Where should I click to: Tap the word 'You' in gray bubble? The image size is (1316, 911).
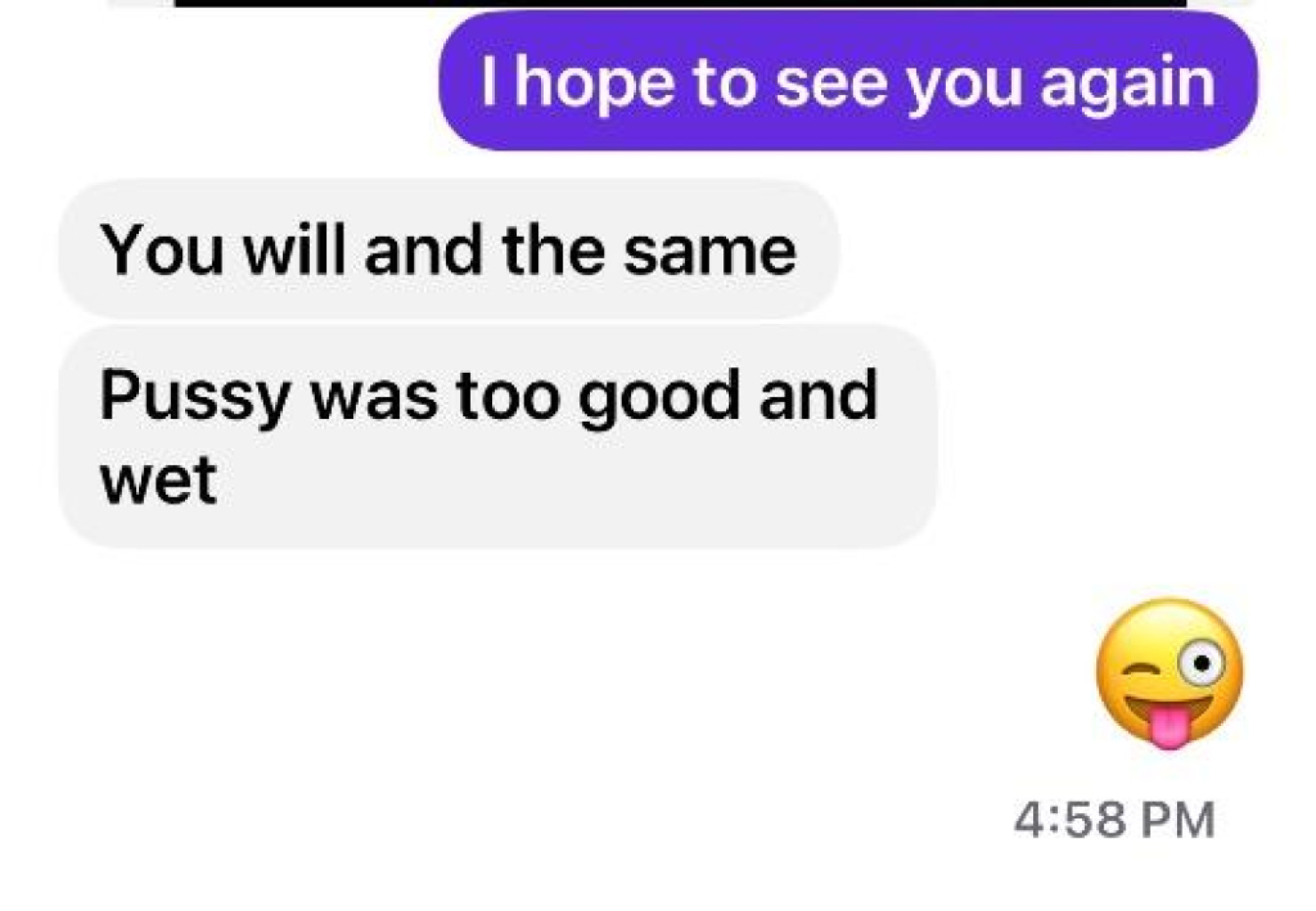[162, 250]
